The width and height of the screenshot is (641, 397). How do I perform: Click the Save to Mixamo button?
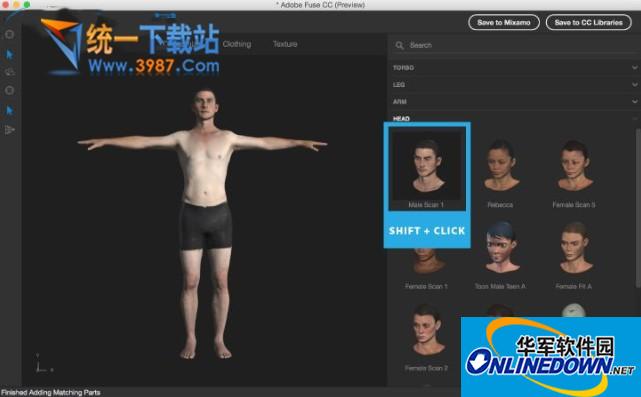(x=504, y=22)
